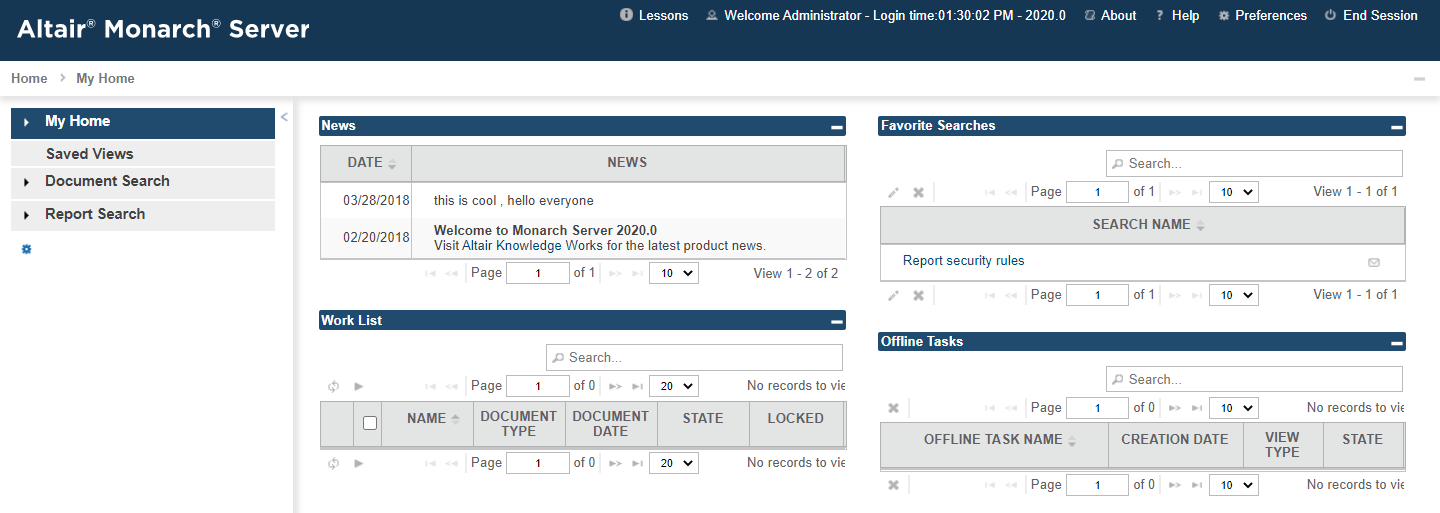Click the News page number field

pyautogui.click(x=538, y=273)
